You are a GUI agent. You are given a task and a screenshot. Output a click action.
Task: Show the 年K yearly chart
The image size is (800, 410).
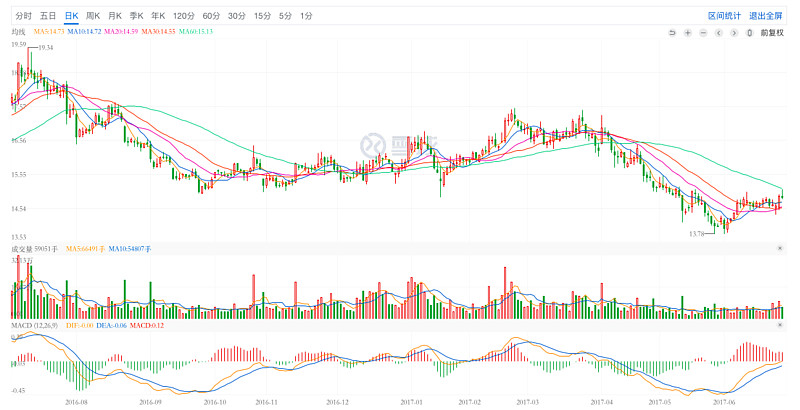[159, 16]
